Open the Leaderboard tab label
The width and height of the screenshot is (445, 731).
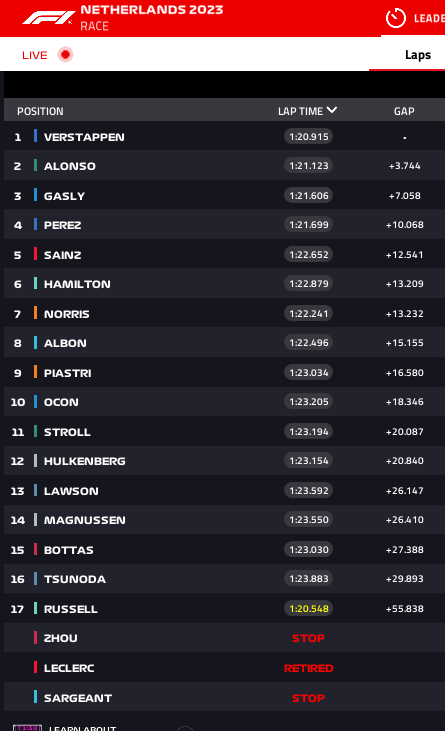pos(429,18)
